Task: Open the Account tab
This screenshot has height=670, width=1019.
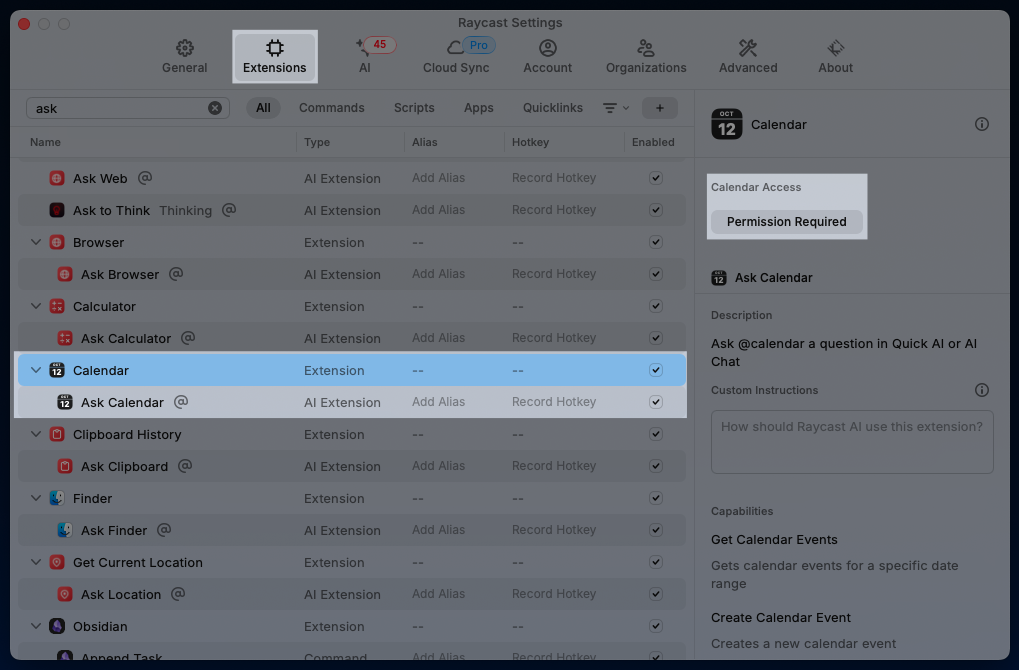Action: pos(547,57)
